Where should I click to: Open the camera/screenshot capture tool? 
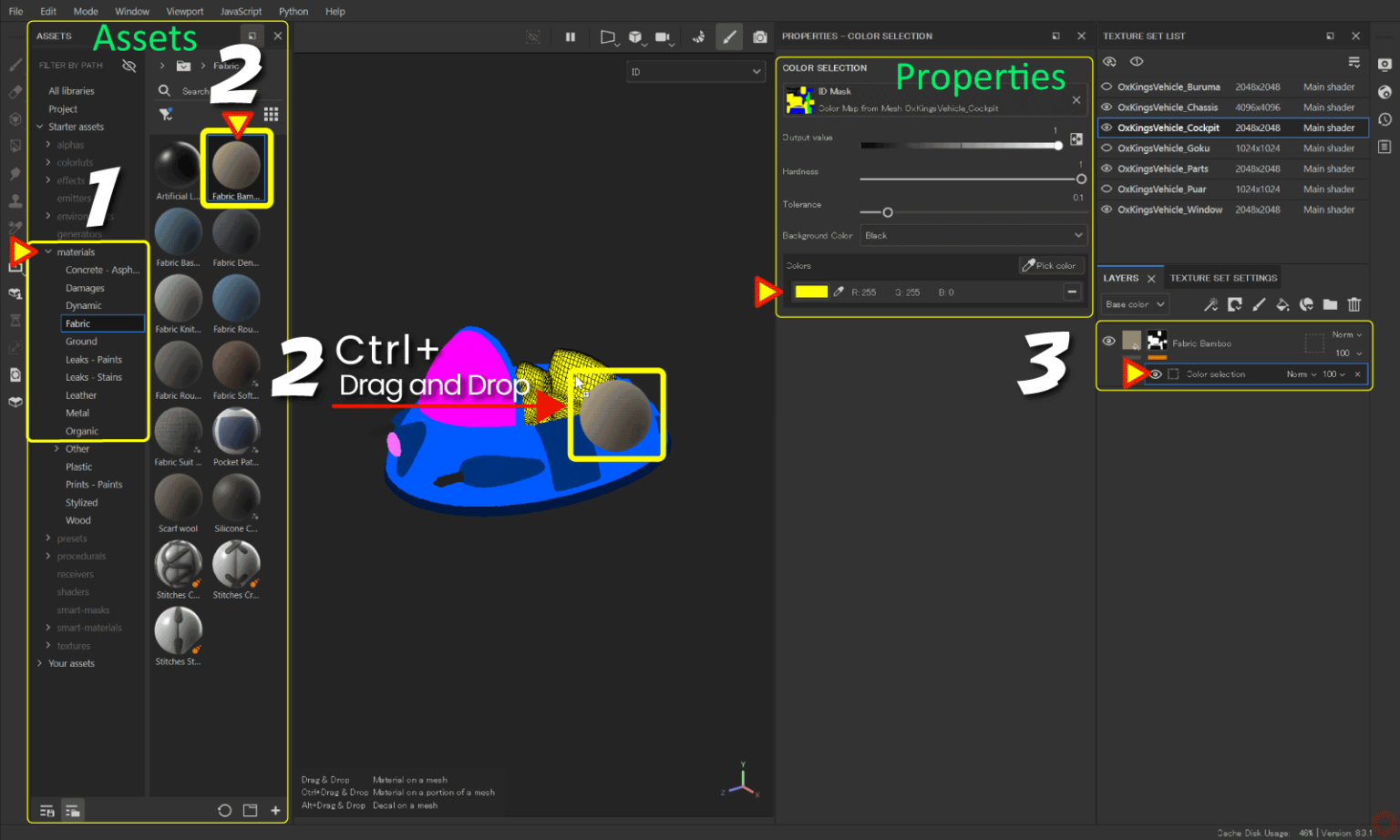click(759, 36)
